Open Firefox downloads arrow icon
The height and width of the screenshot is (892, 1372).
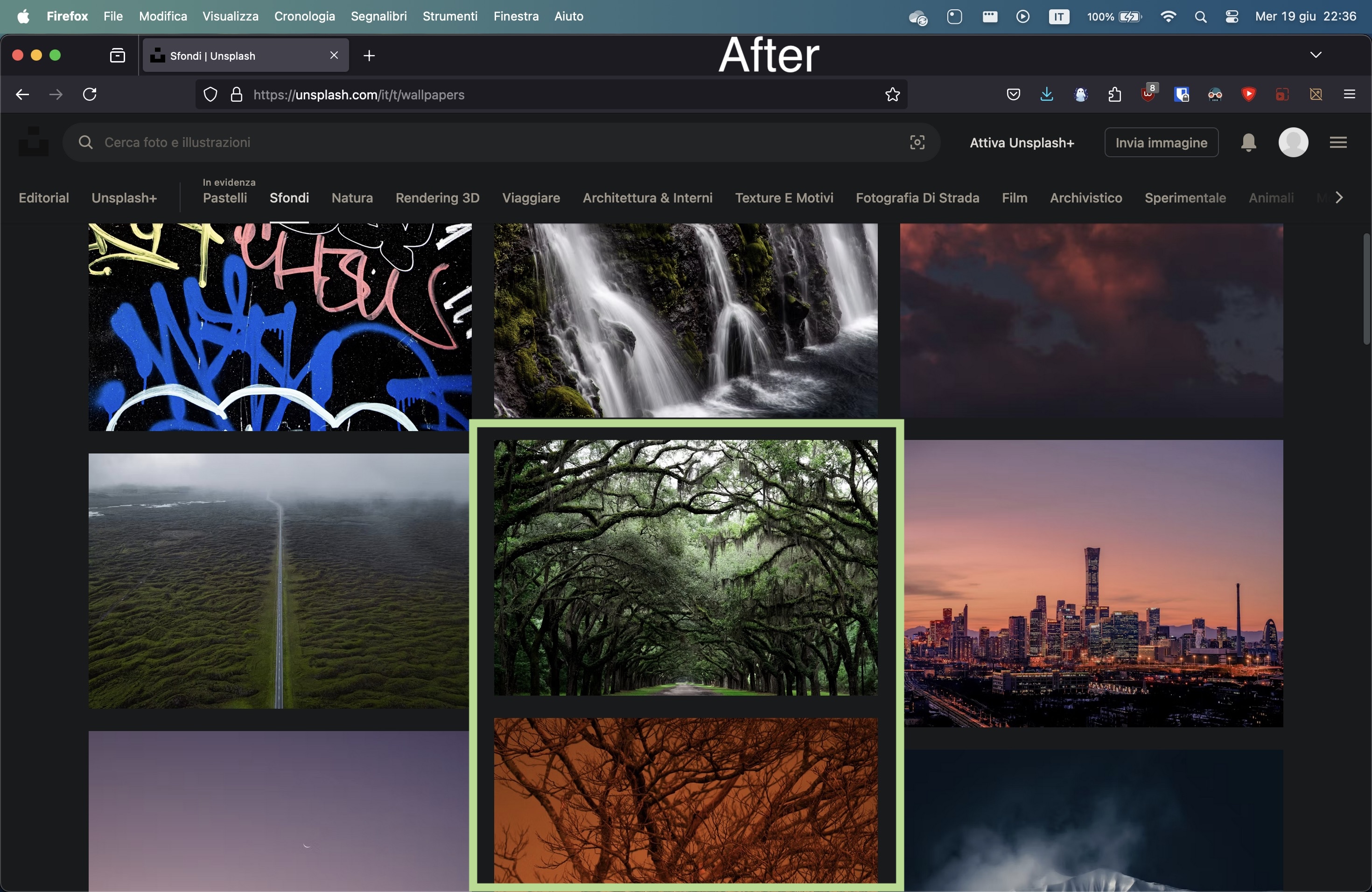click(1047, 95)
